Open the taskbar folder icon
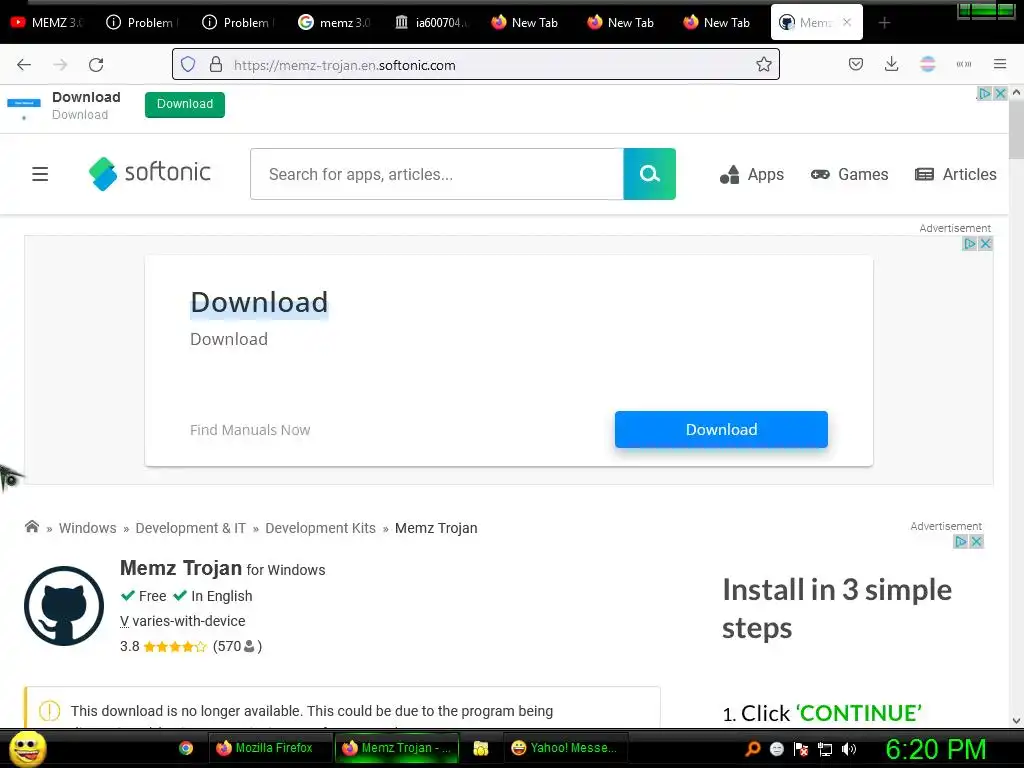Viewport: 1024px width, 768px height. click(x=481, y=748)
